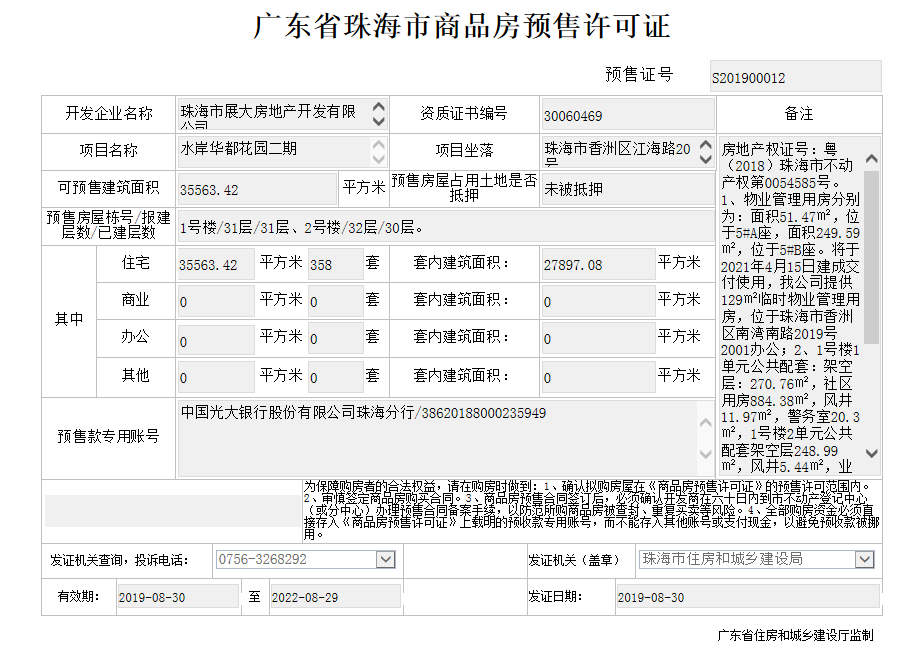The width and height of the screenshot is (905, 650).
Task: Select the qualification certificate number 30060469 field
Action: (627, 115)
